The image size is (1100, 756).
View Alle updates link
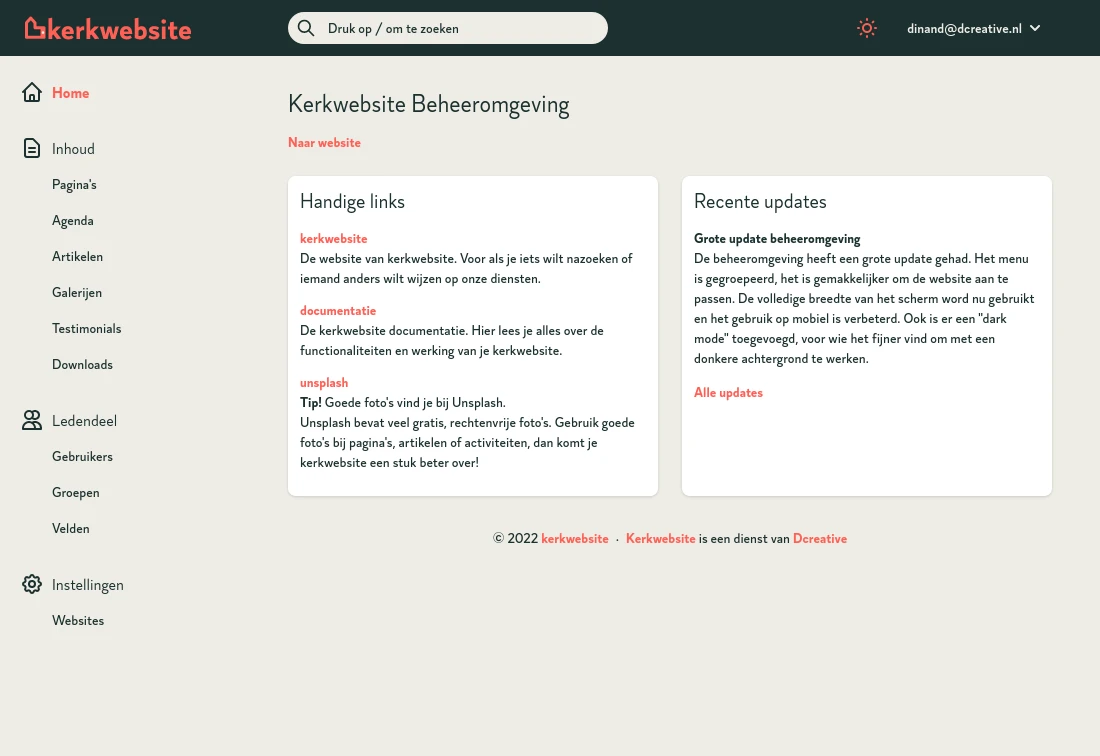pyautogui.click(x=728, y=393)
